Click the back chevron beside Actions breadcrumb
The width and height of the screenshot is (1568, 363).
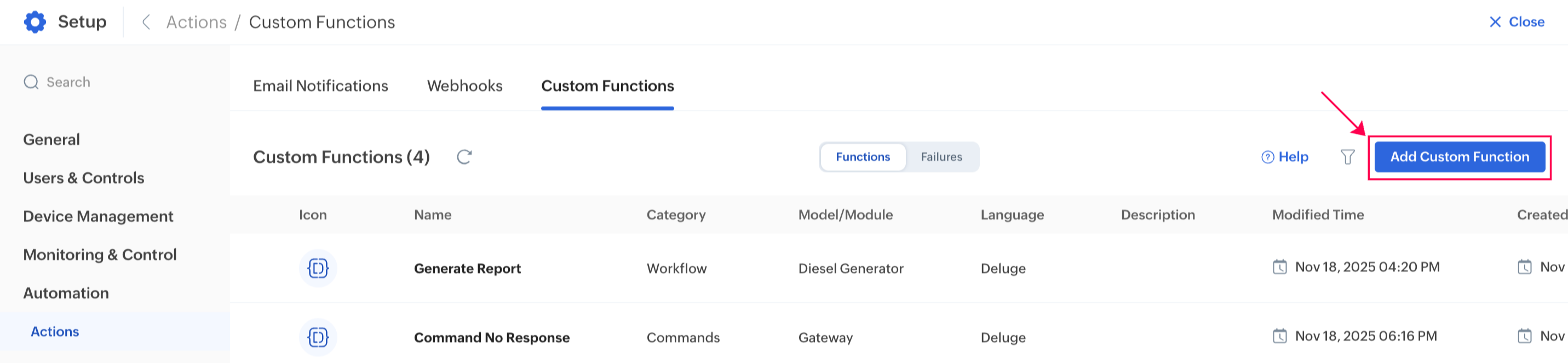pos(146,22)
